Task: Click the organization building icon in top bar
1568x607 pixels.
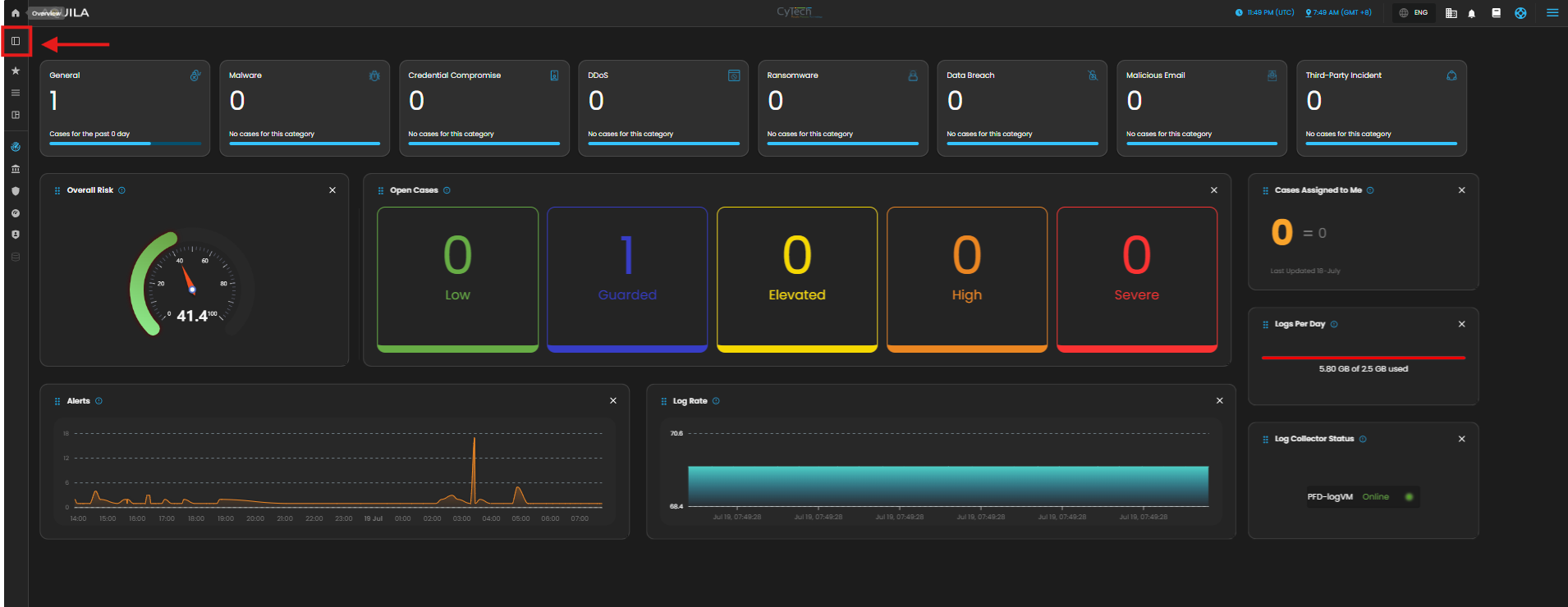Action: 1451,13
